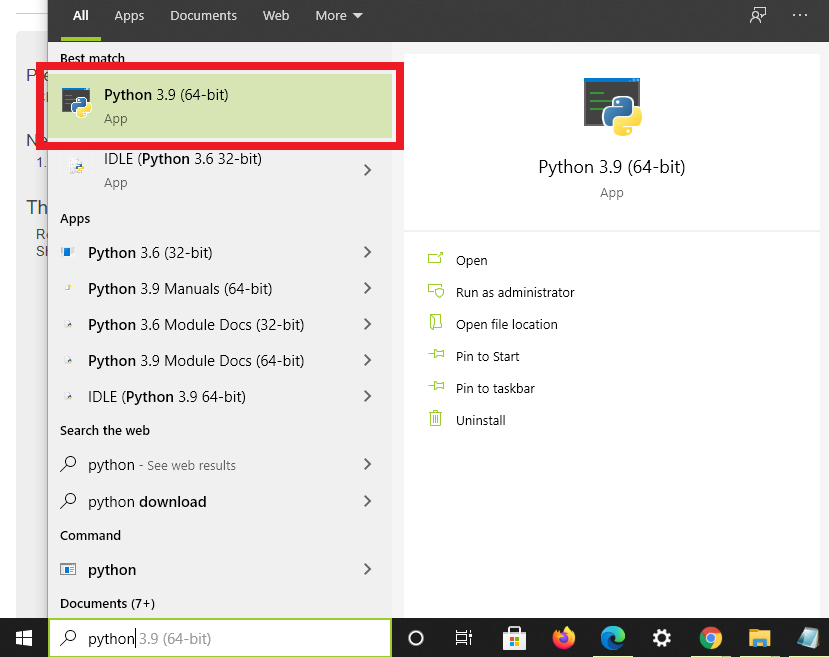829x657 pixels.
Task: Open the More filter dropdown
Action: tap(339, 15)
